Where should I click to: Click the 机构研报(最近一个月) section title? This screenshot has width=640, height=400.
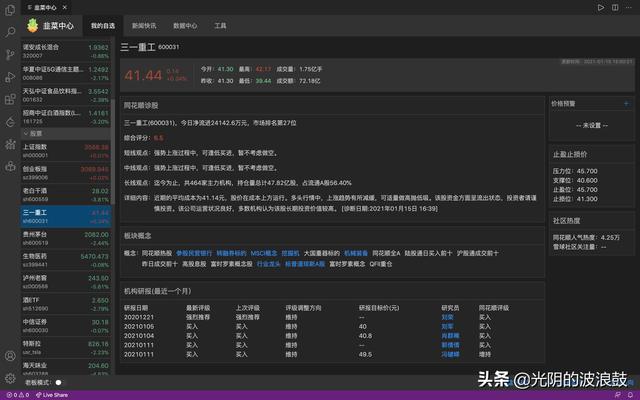157,291
